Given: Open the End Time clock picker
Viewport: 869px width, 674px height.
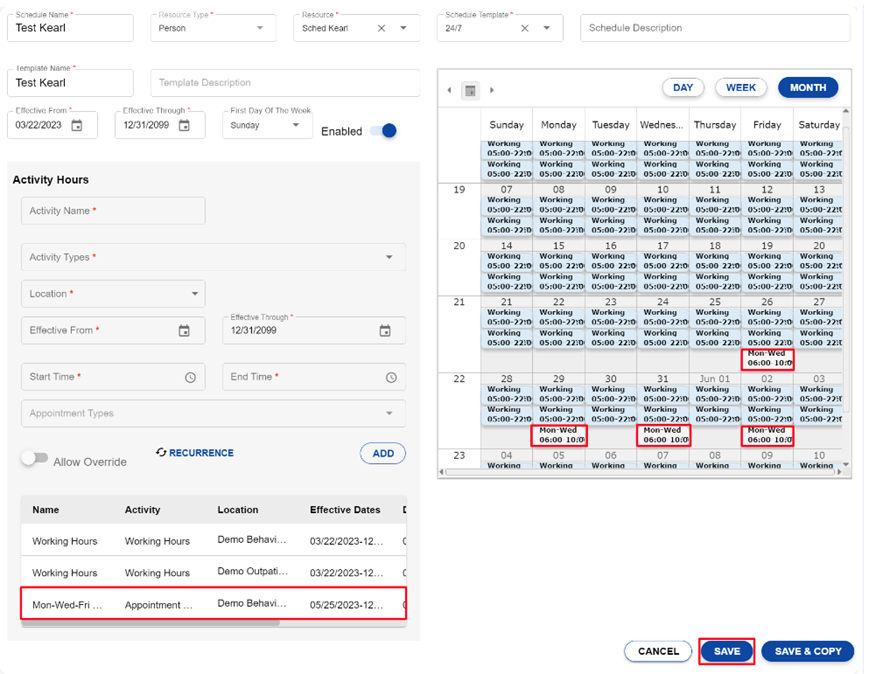Looking at the screenshot, I should (x=390, y=377).
